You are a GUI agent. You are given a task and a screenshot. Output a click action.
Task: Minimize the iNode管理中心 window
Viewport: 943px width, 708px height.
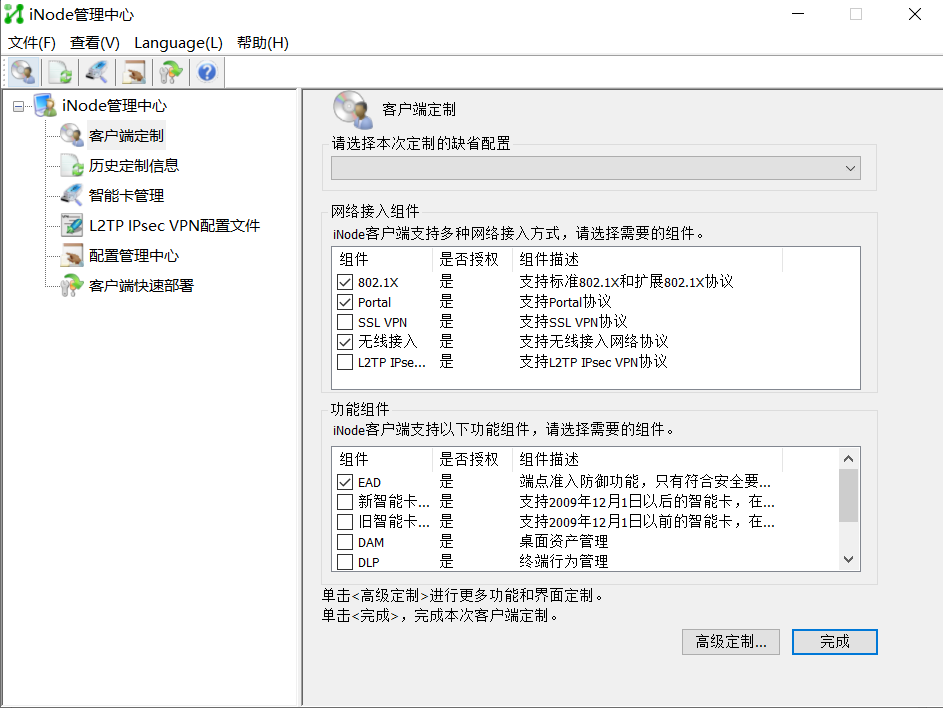click(798, 14)
